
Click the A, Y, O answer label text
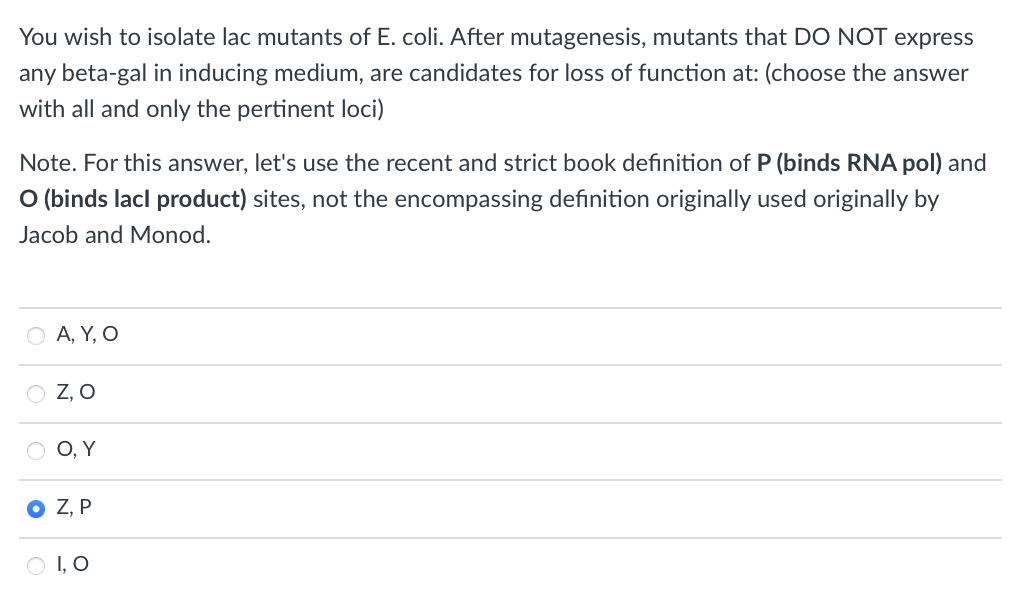[87, 334]
